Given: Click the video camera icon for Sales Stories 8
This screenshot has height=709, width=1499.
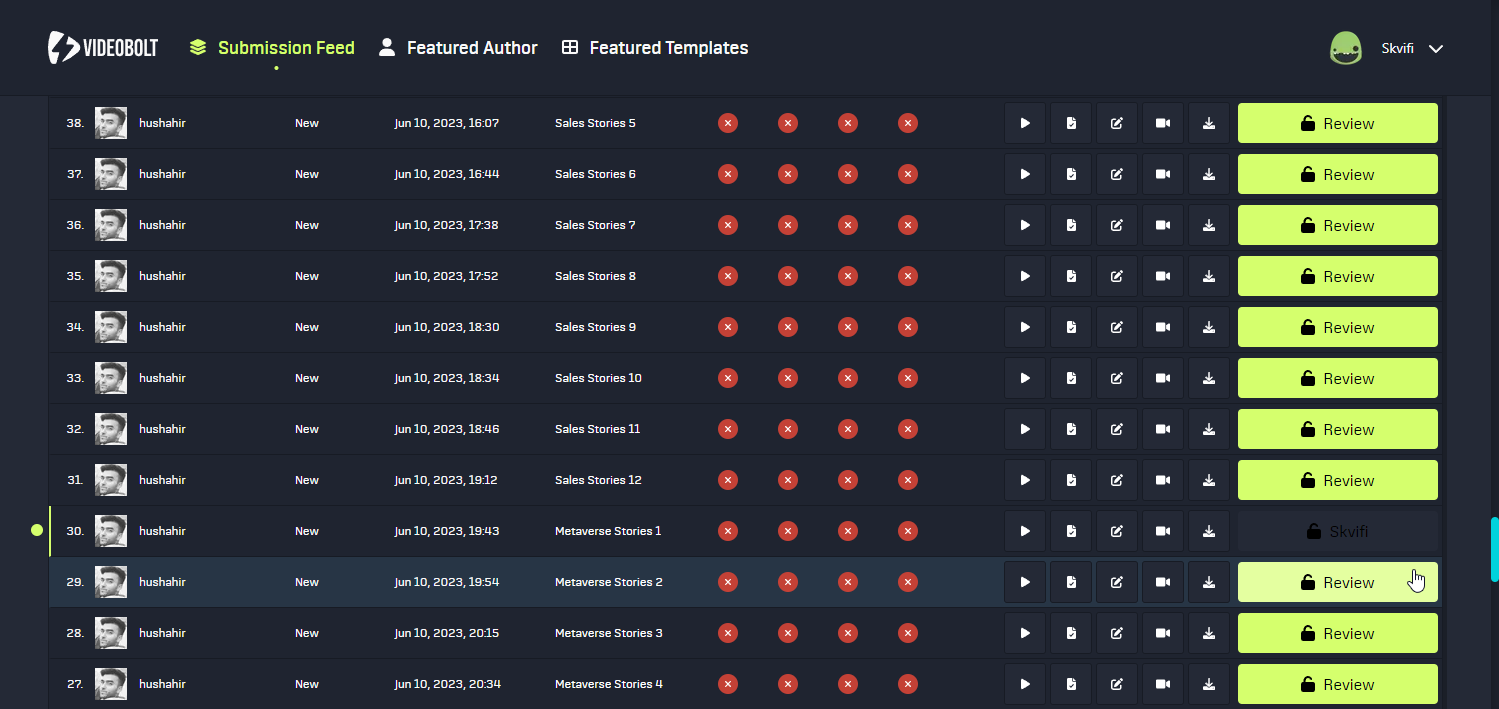Looking at the screenshot, I should (1163, 277).
